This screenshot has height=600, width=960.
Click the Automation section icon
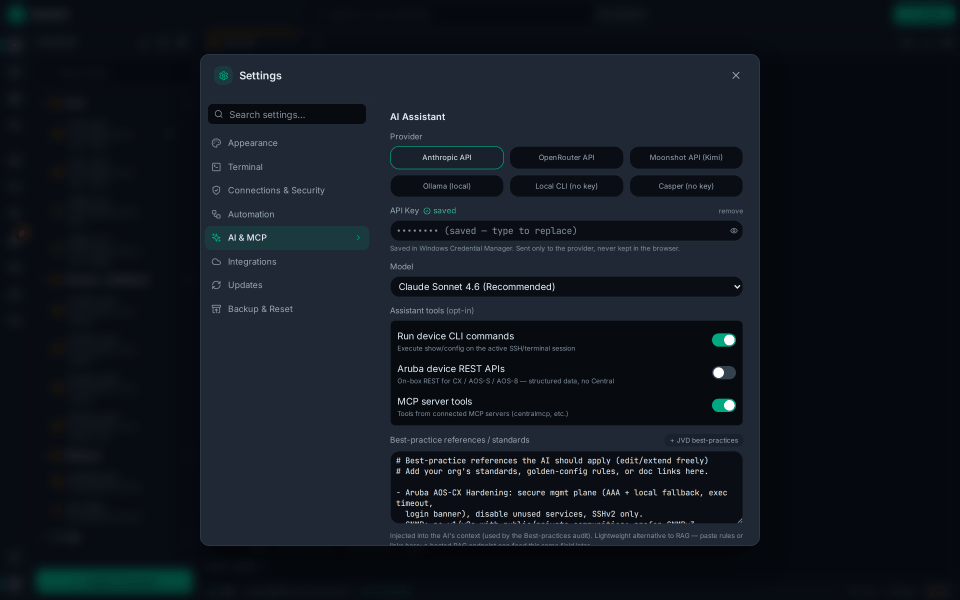(x=216, y=214)
